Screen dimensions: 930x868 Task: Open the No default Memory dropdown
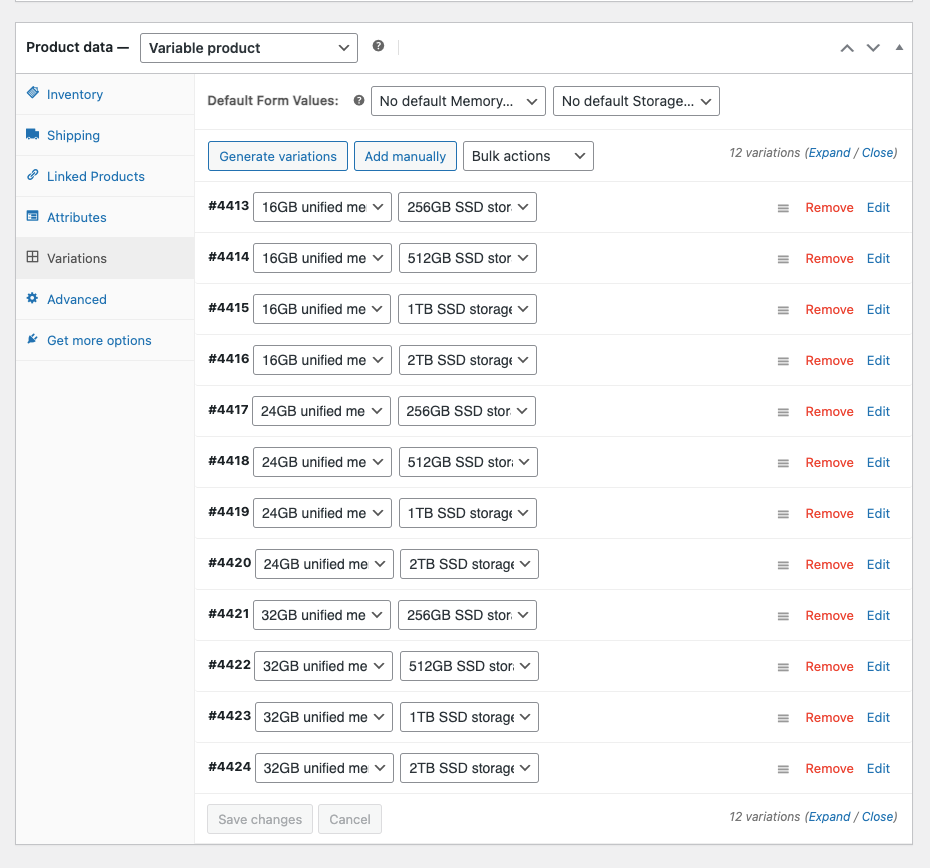(x=458, y=101)
